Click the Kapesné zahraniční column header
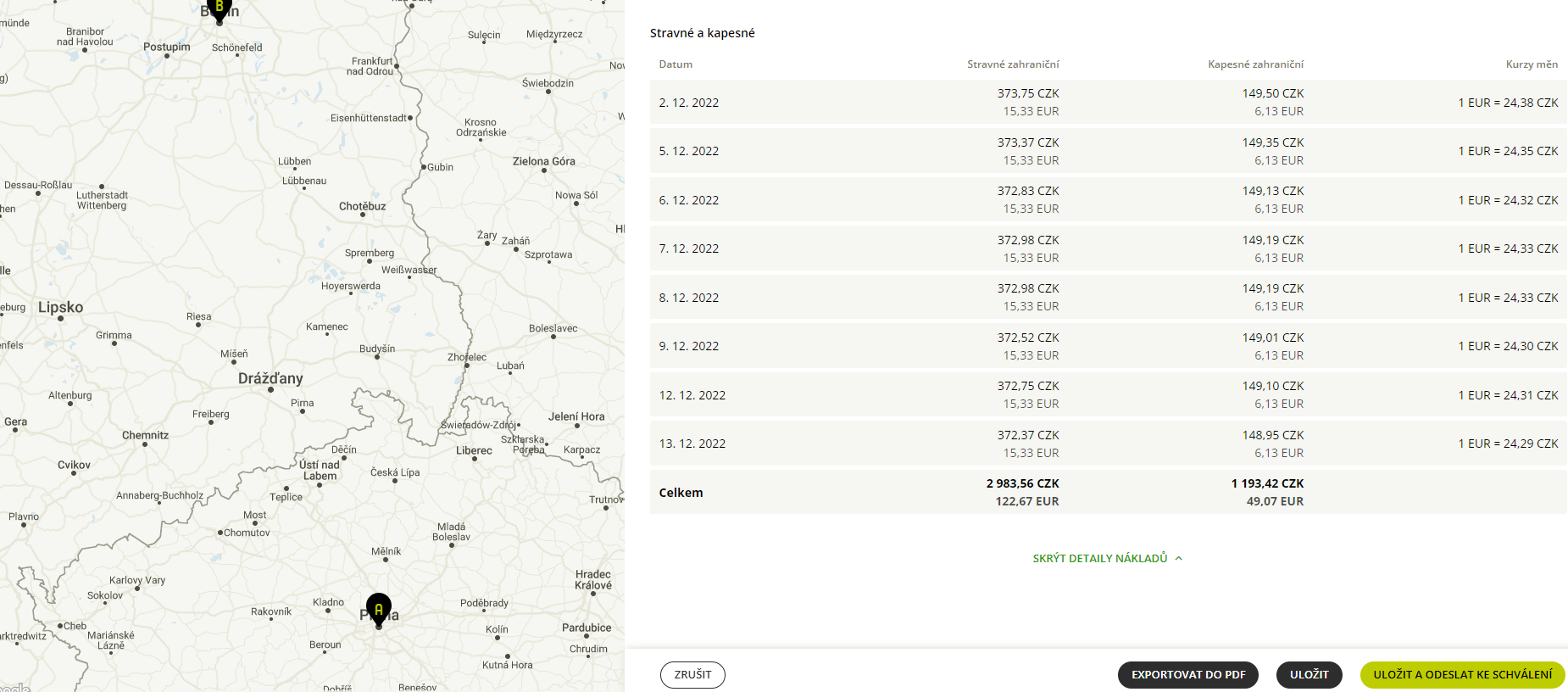 (x=1255, y=64)
